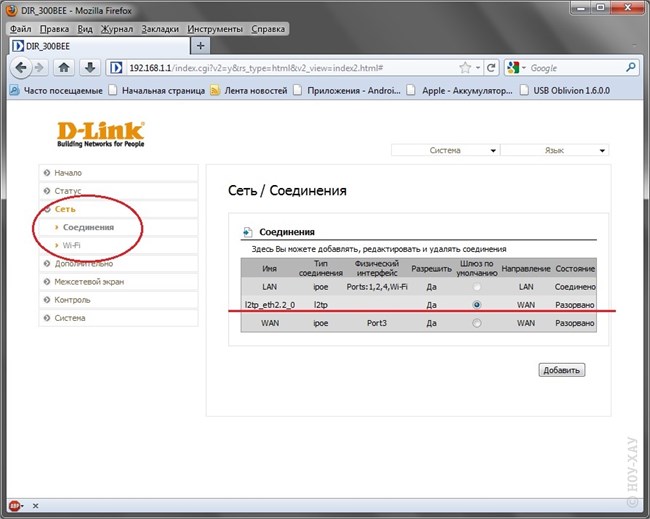
Task: Click the Ports:1,2,4,Wi-Fi cell
Action: pyautogui.click(x=377, y=287)
